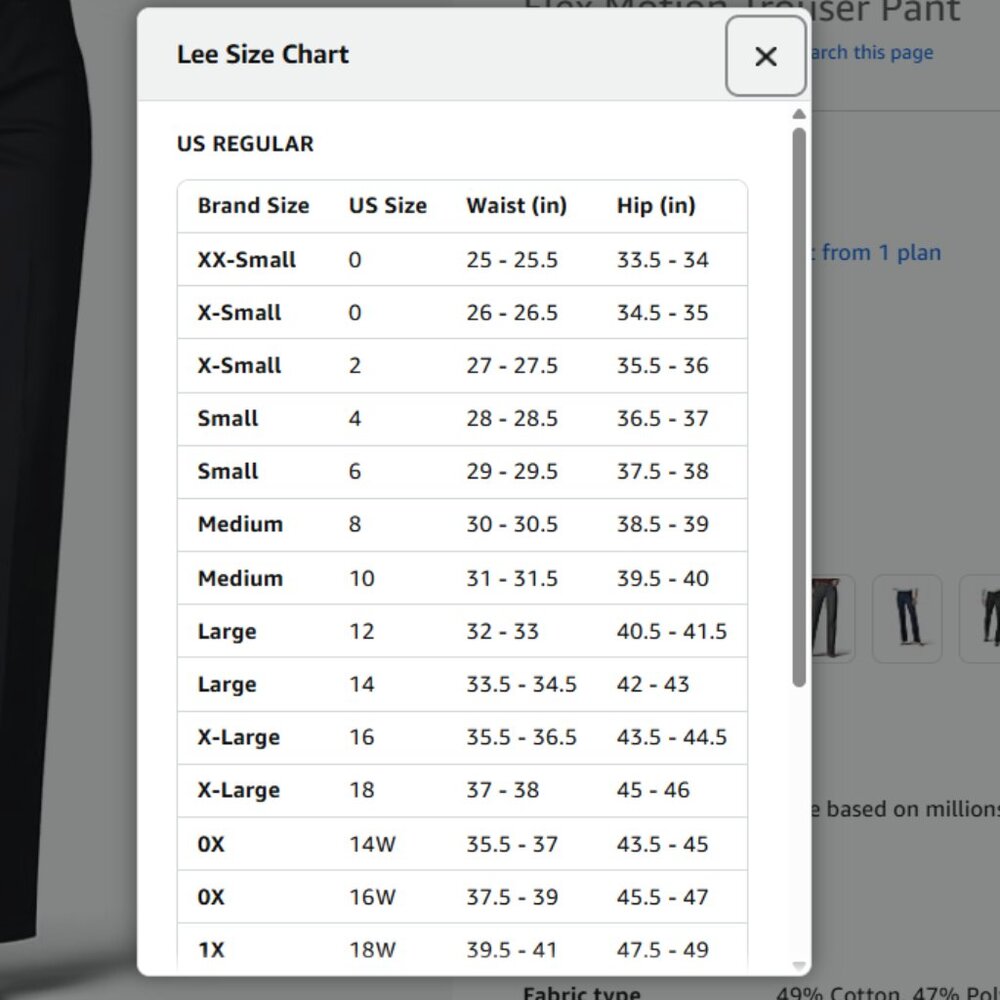Click waist value '25 - 25.5'
The width and height of the screenshot is (1000, 1000).
point(512,260)
